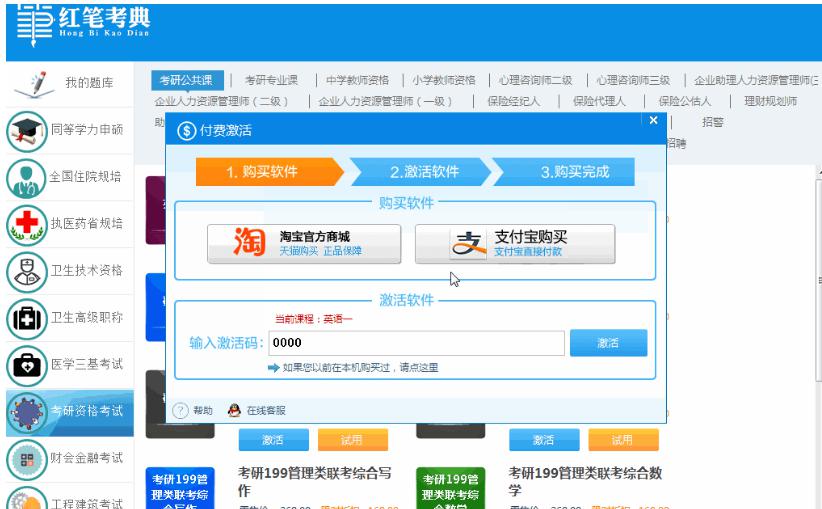
Task: Buy via 淘宝官方商城 button
Action: click(x=304, y=244)
